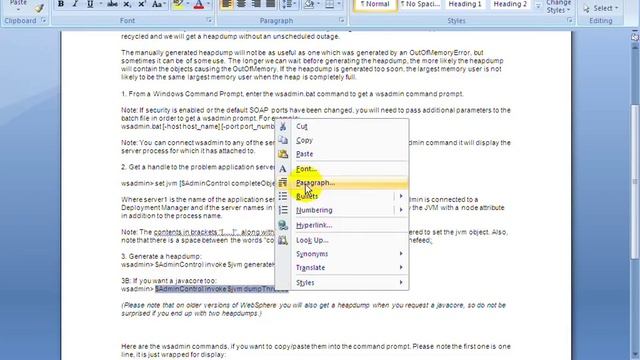The width and height of the screenshot is (640, 360).
Task: Open Font... from the context menu
Action: point(342,169)
